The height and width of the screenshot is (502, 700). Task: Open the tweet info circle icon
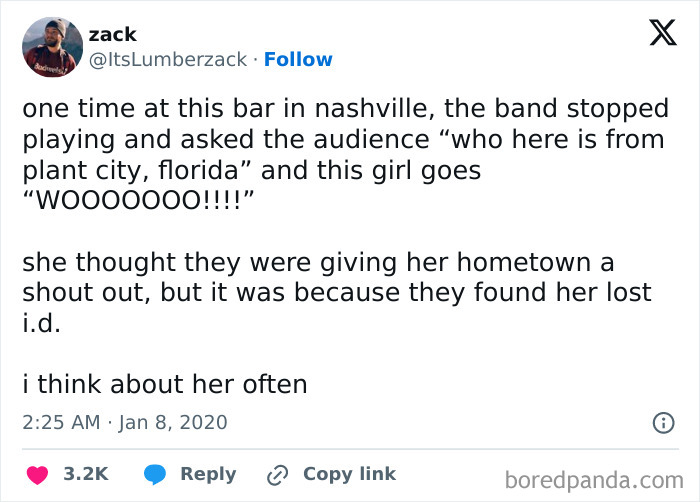click(x=662, y=423)
